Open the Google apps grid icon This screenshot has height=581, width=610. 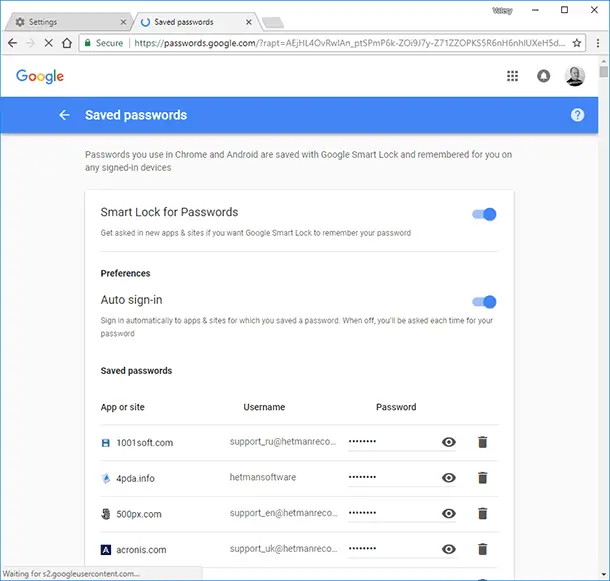[513, 76]
